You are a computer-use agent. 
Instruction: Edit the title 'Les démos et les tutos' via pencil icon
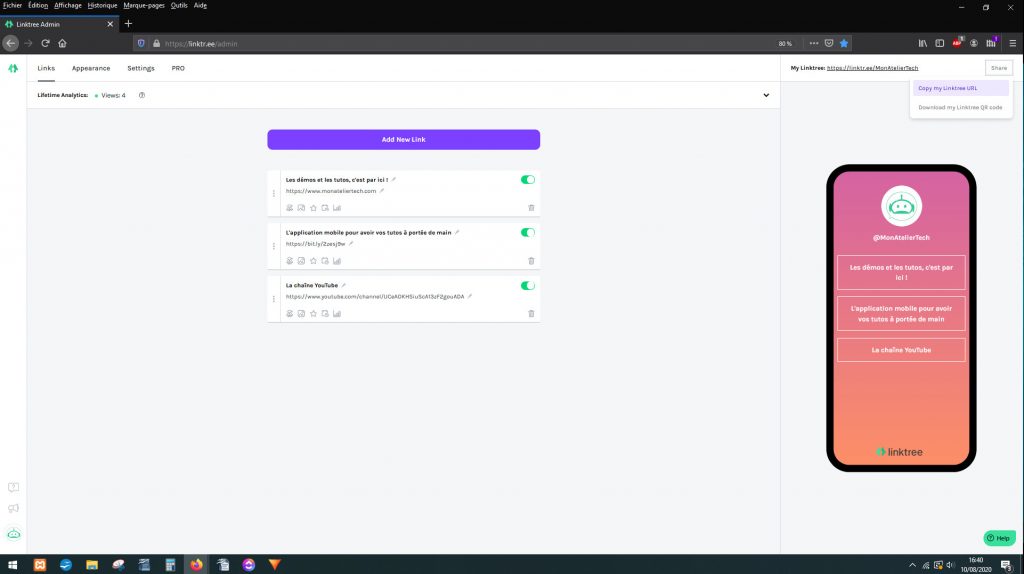point(394,180)
